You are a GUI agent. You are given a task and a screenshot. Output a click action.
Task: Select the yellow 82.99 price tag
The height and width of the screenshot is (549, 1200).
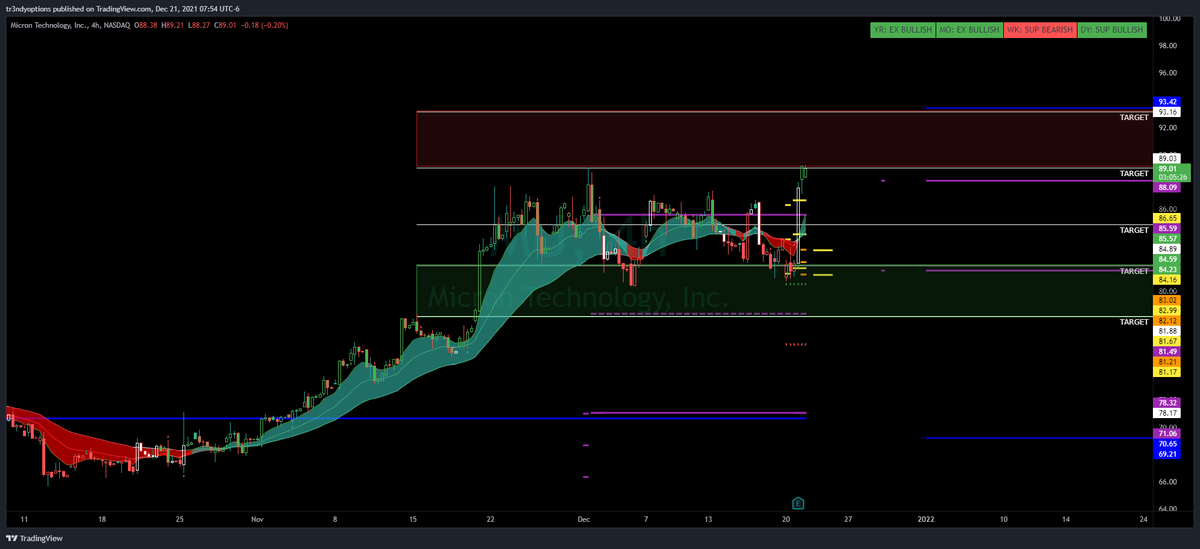[1168, 310]
